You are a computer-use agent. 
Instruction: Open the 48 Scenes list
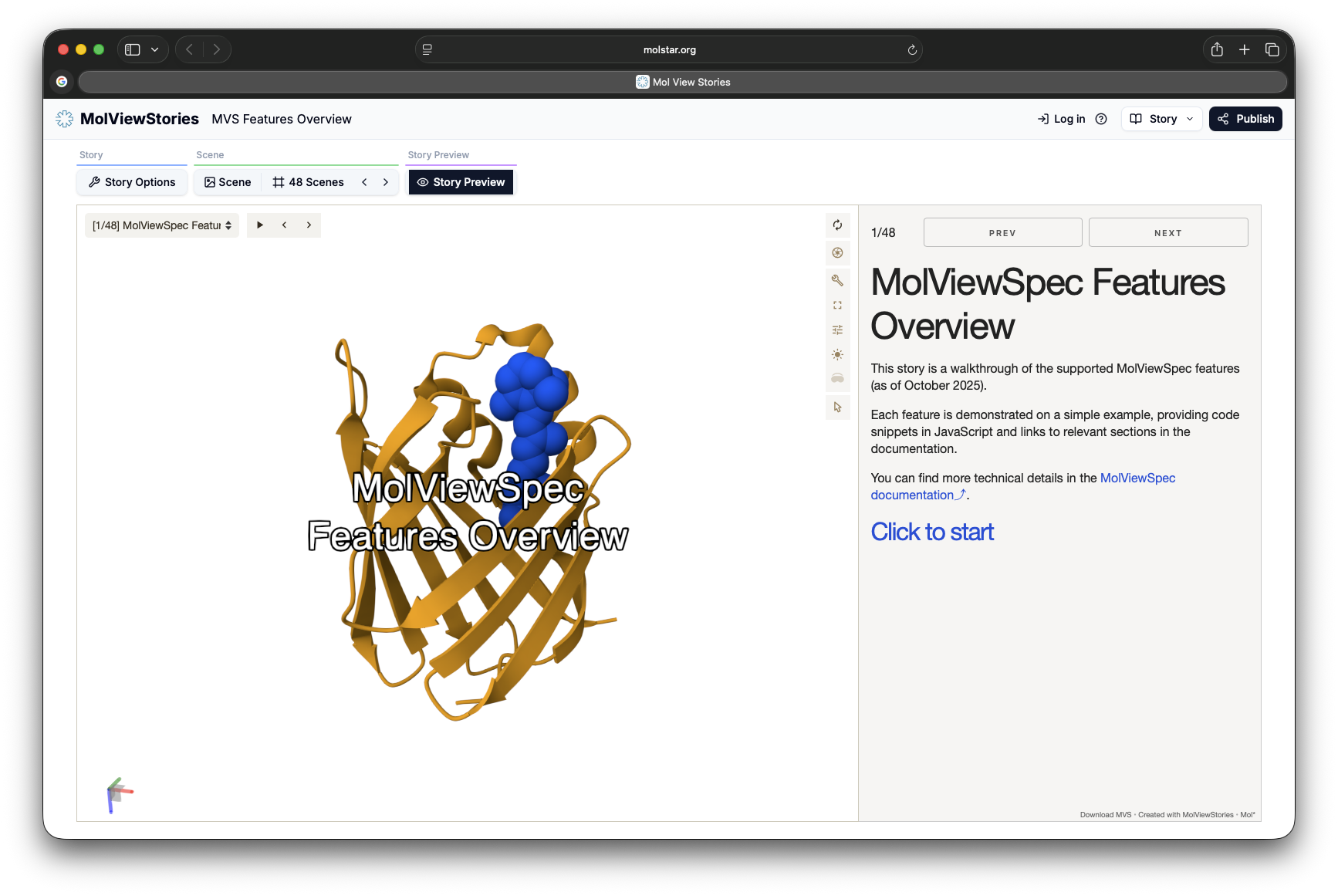pos(308,182)
